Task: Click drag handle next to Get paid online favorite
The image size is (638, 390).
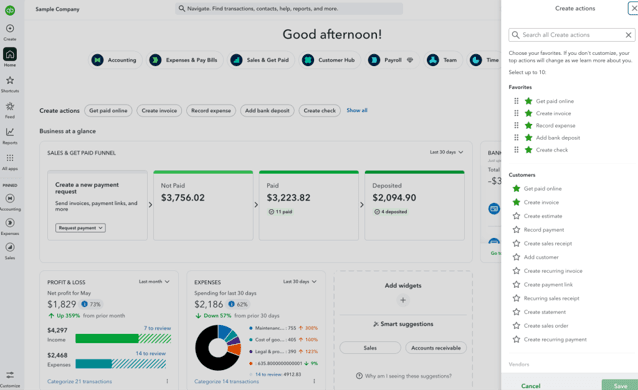Action: [516, 101]
